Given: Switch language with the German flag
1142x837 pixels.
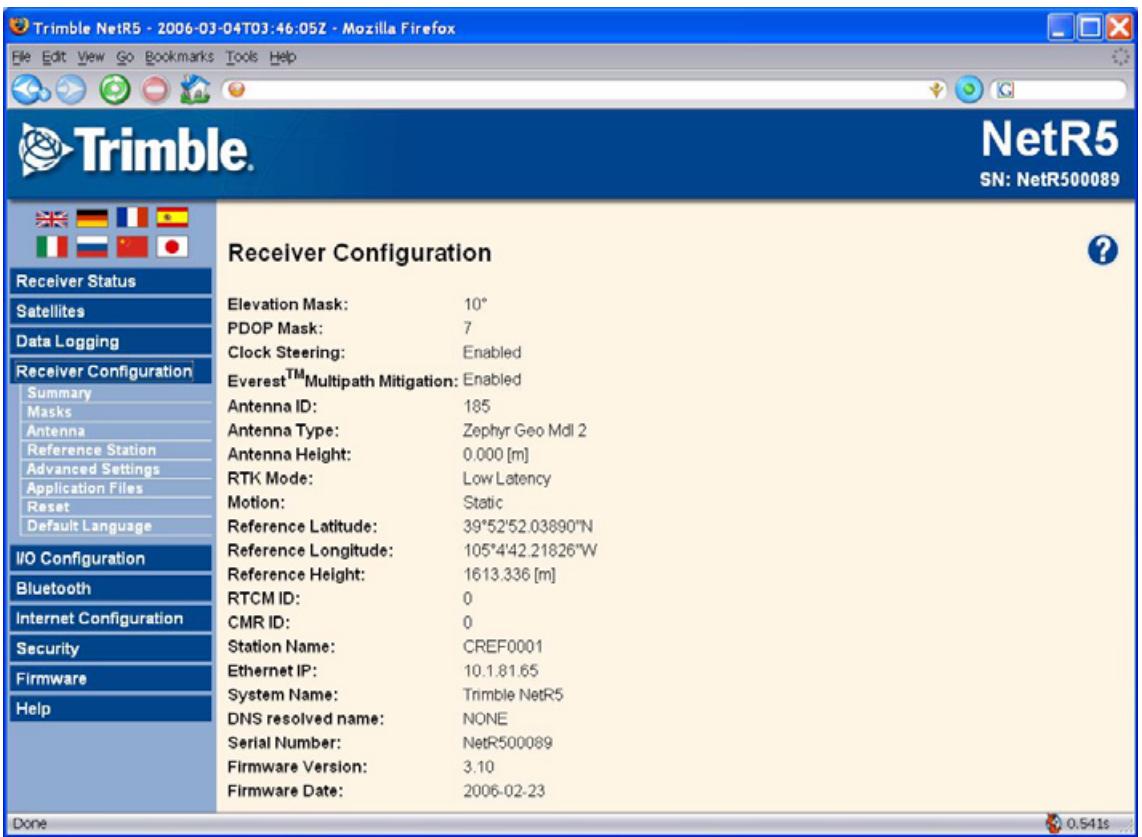Looking at the screenshot, I should pos(92,218).
